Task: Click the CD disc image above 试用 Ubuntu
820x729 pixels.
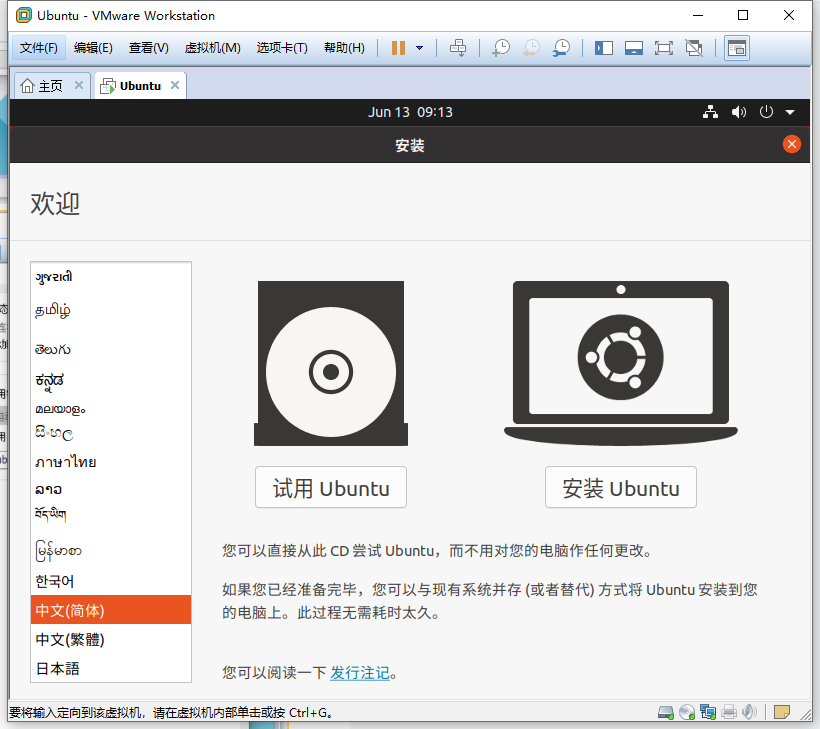Action: pyautogui.click(x=331, y=363)
